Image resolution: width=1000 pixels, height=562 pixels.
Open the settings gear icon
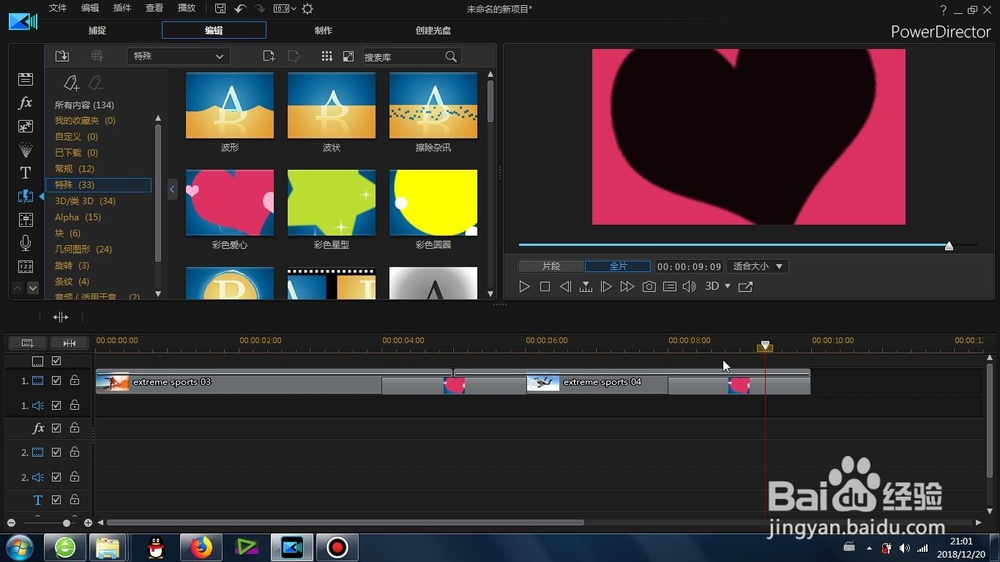point(307,8)
